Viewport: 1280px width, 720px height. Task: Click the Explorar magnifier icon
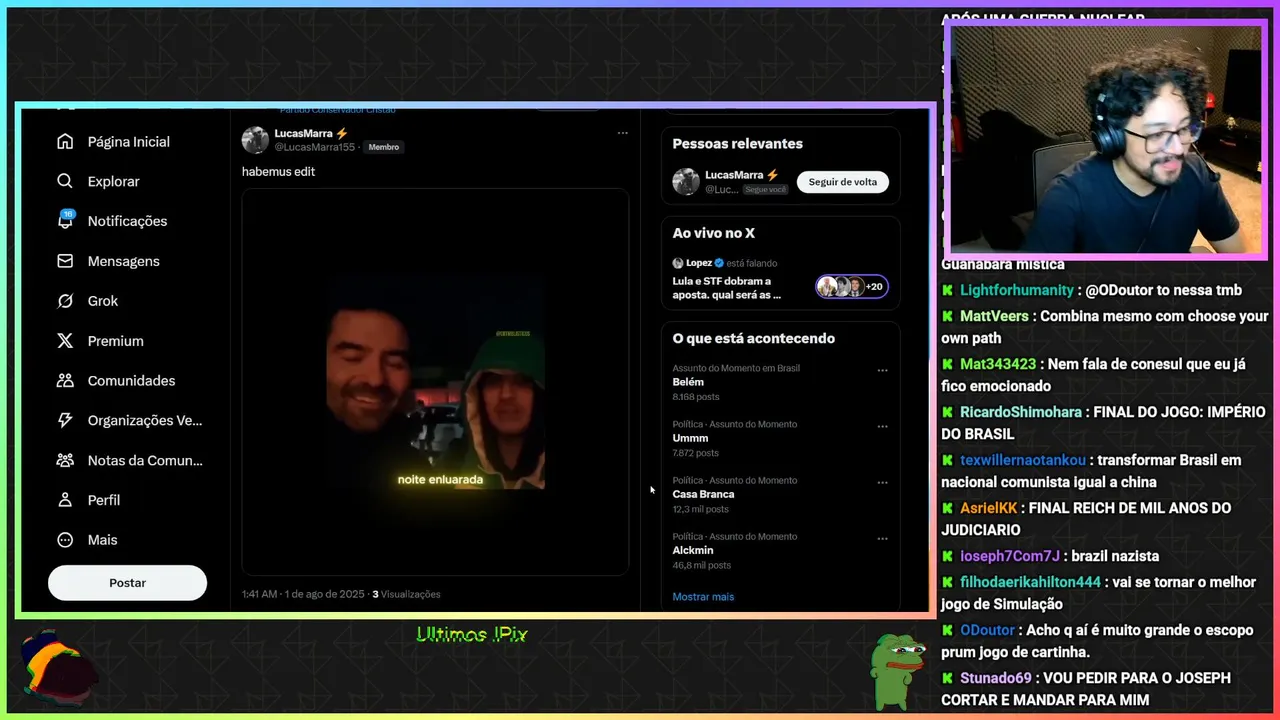65,181
